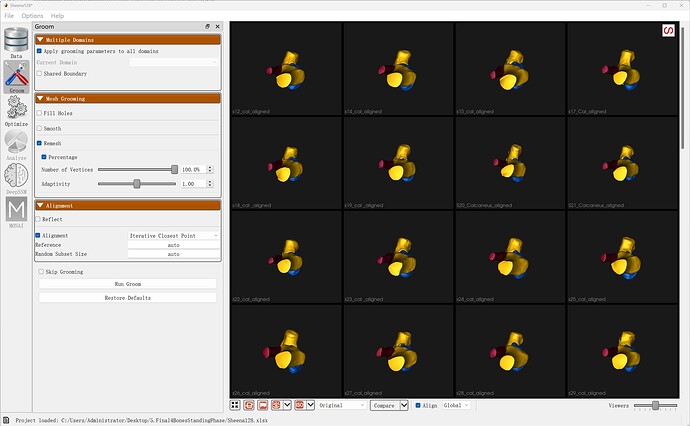Increment the Number of Vertices spinner
The width and height of the screenshot is (690, 426).
pos(210,167)
